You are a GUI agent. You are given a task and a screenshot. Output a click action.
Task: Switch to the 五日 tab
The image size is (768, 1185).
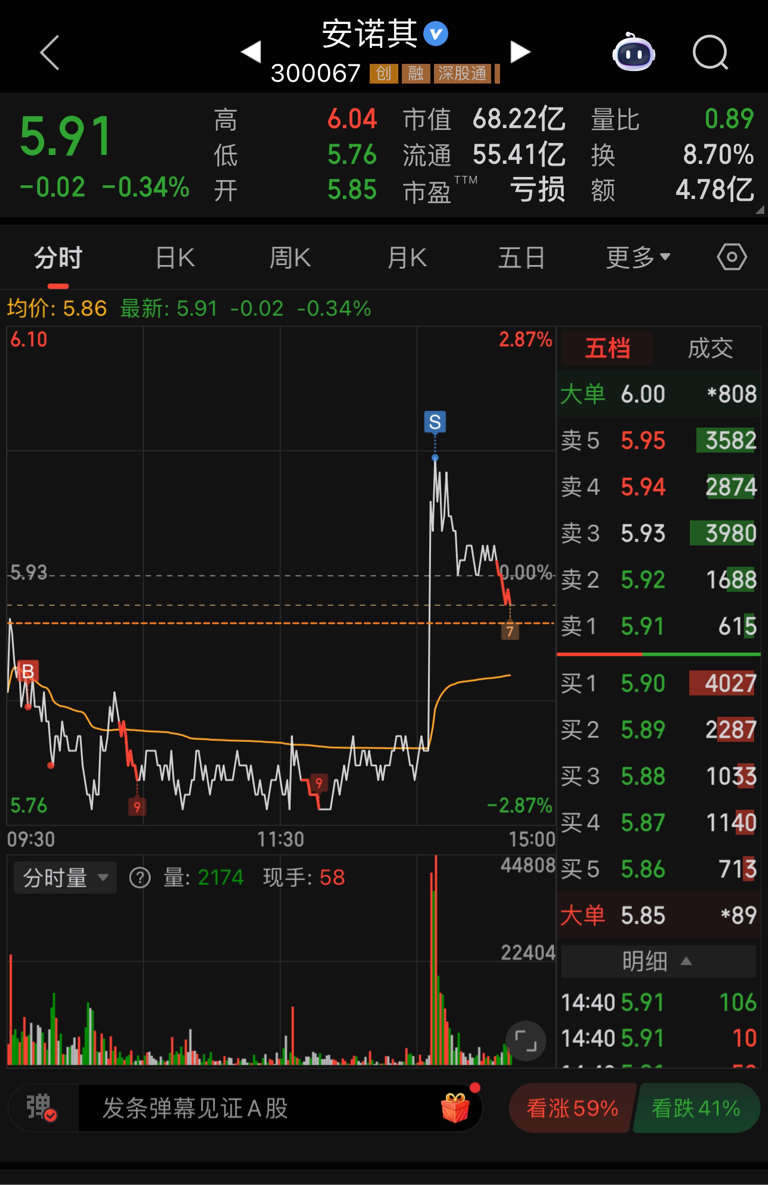522,258
